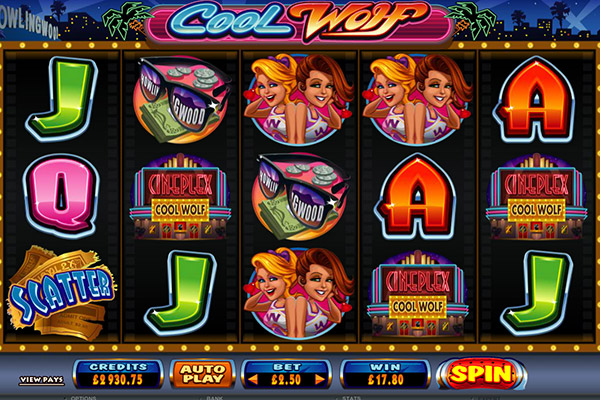This screenshot has height=400, width=600.
Task: Open the Options menu
Action: (83, 398)
